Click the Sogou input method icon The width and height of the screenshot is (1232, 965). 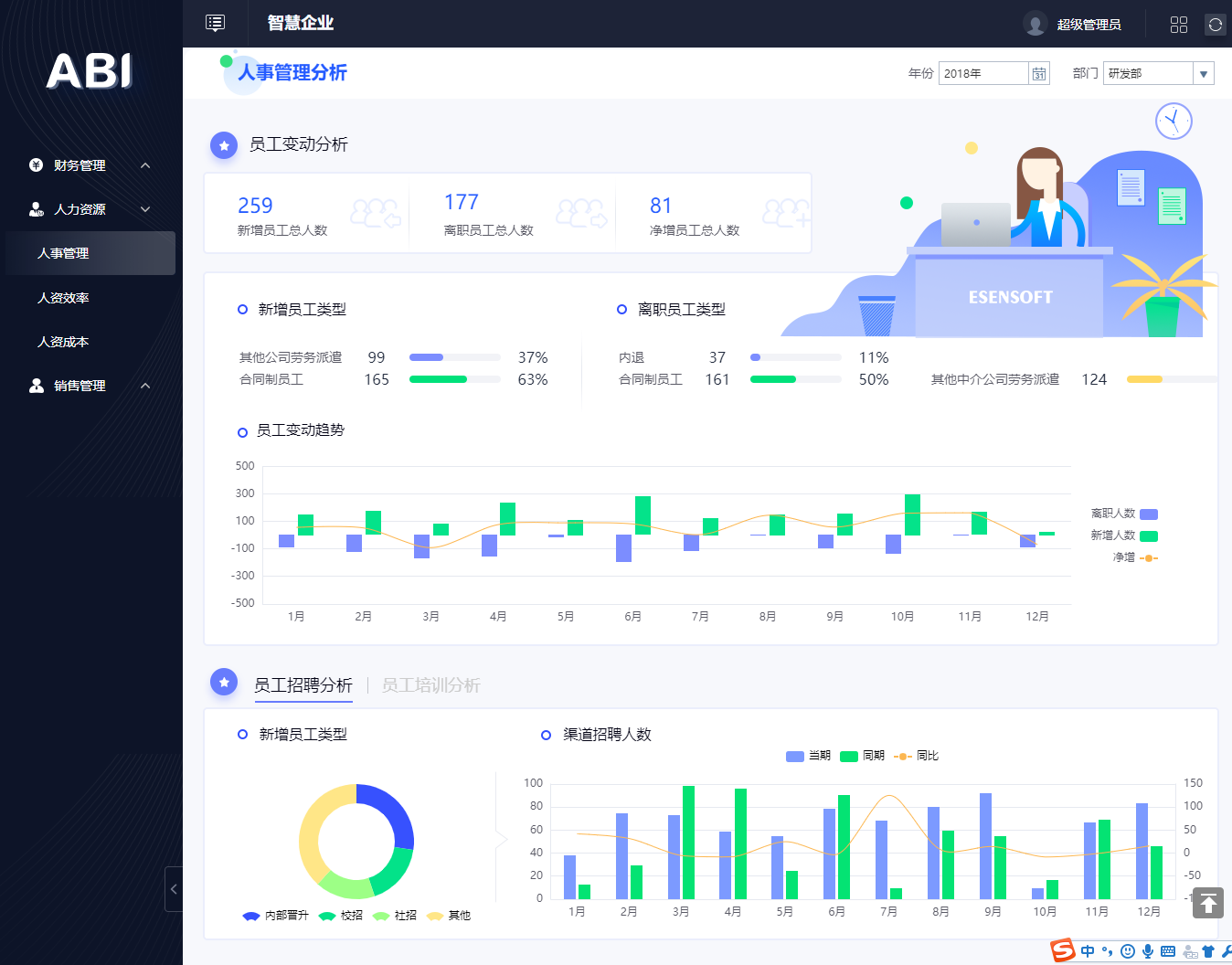coord(1063,950)
